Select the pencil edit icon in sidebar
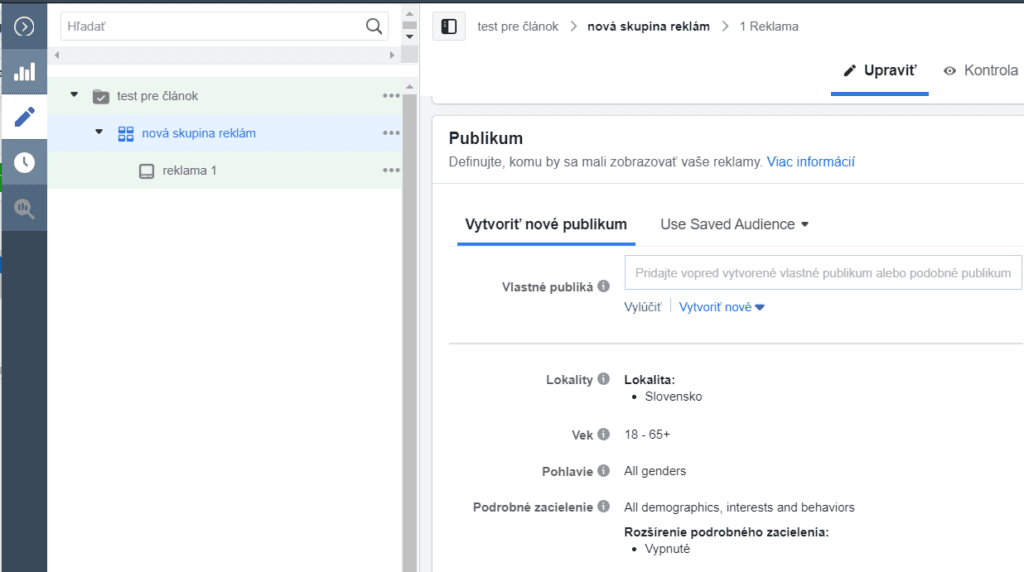The width and height of the screenshot is (1024, 572). 24,117
